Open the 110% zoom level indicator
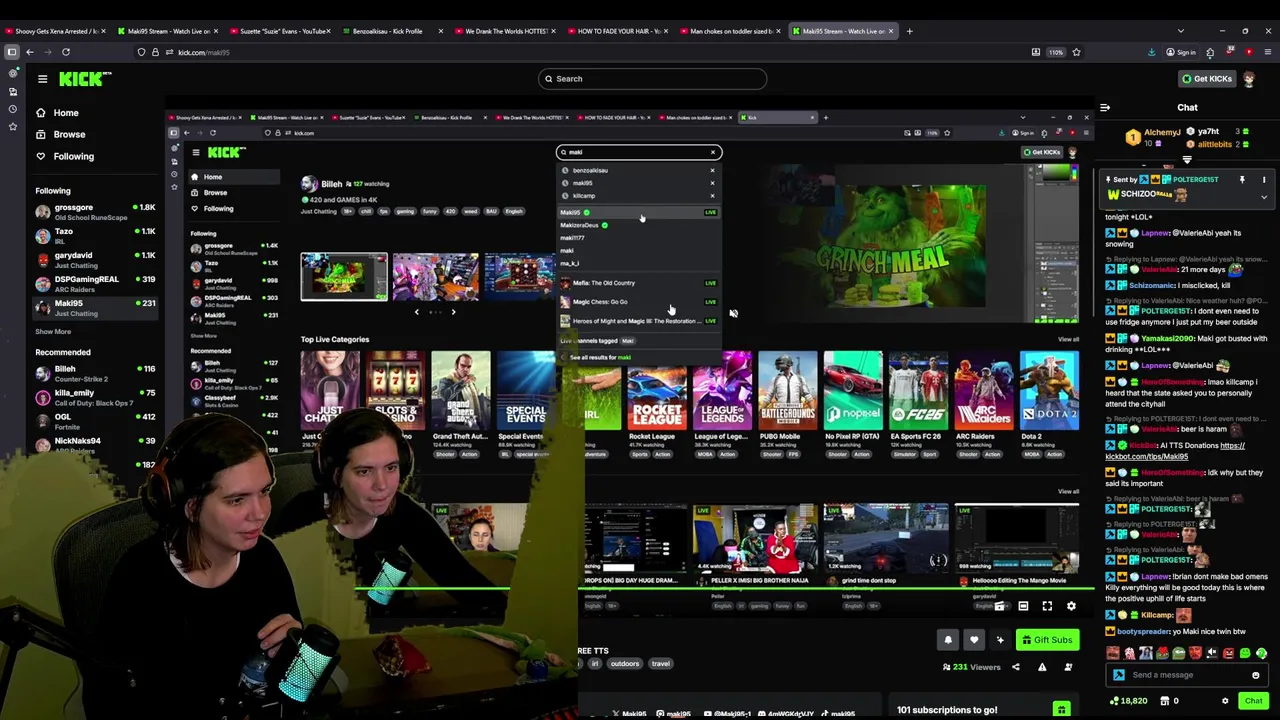Viewport: 1280px width, 720px height. (x=1056, y=52)
